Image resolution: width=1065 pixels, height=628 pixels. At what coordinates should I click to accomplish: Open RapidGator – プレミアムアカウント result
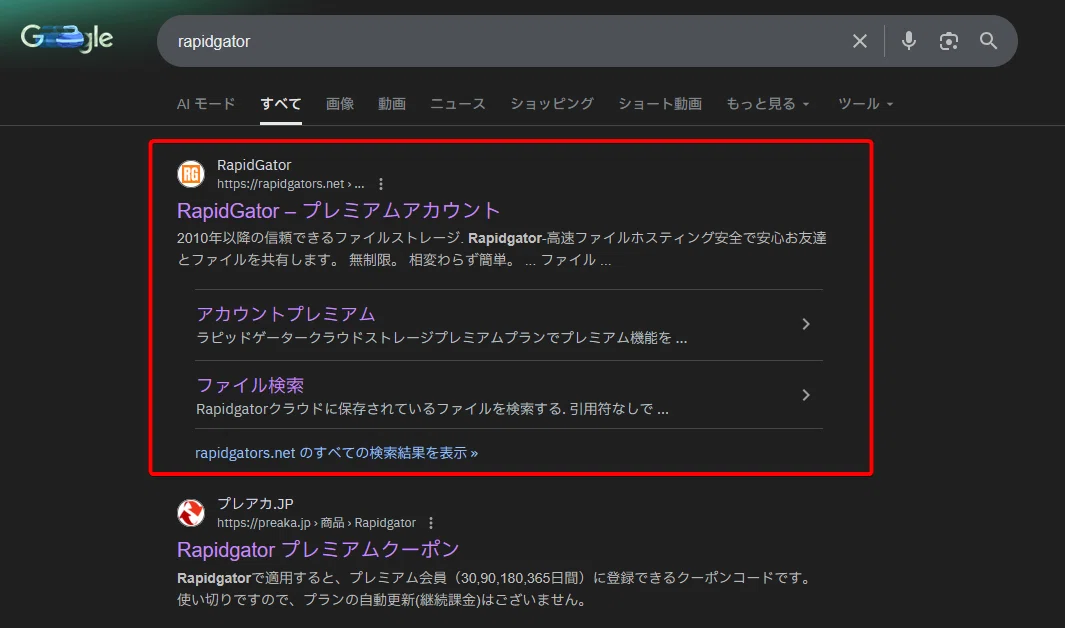point(338,210)
